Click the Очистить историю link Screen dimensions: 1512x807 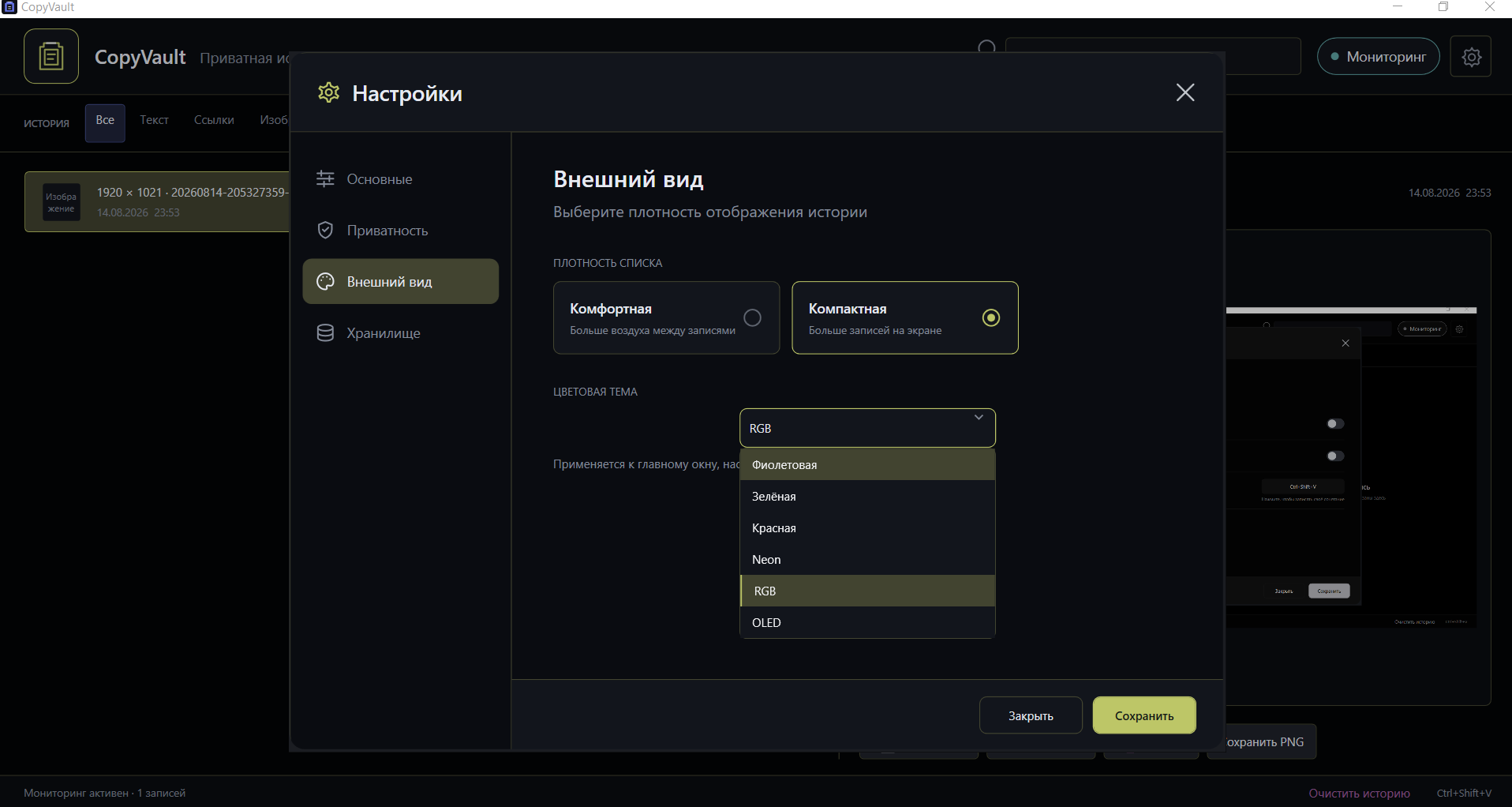(x=1359, y=793)
